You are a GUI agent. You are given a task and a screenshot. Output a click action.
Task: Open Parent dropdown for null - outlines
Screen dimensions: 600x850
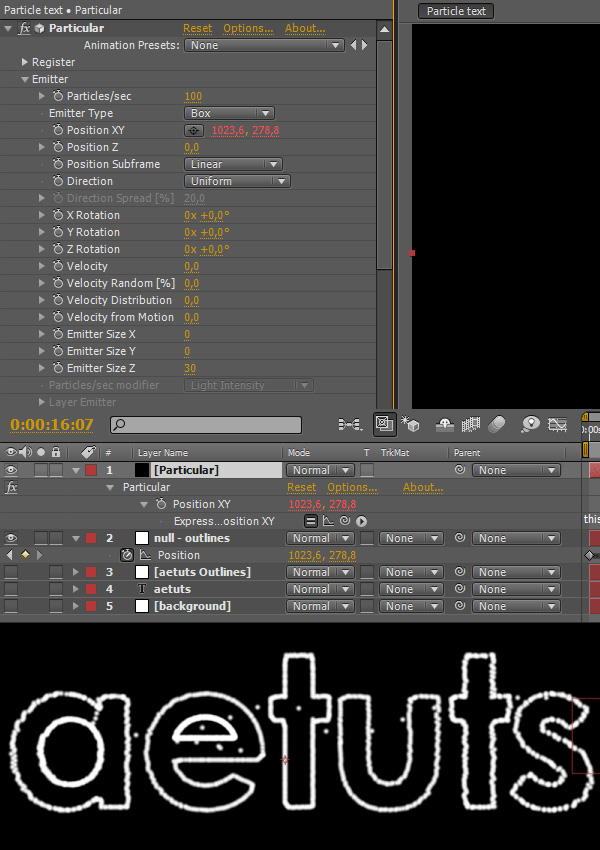[517, 538]
